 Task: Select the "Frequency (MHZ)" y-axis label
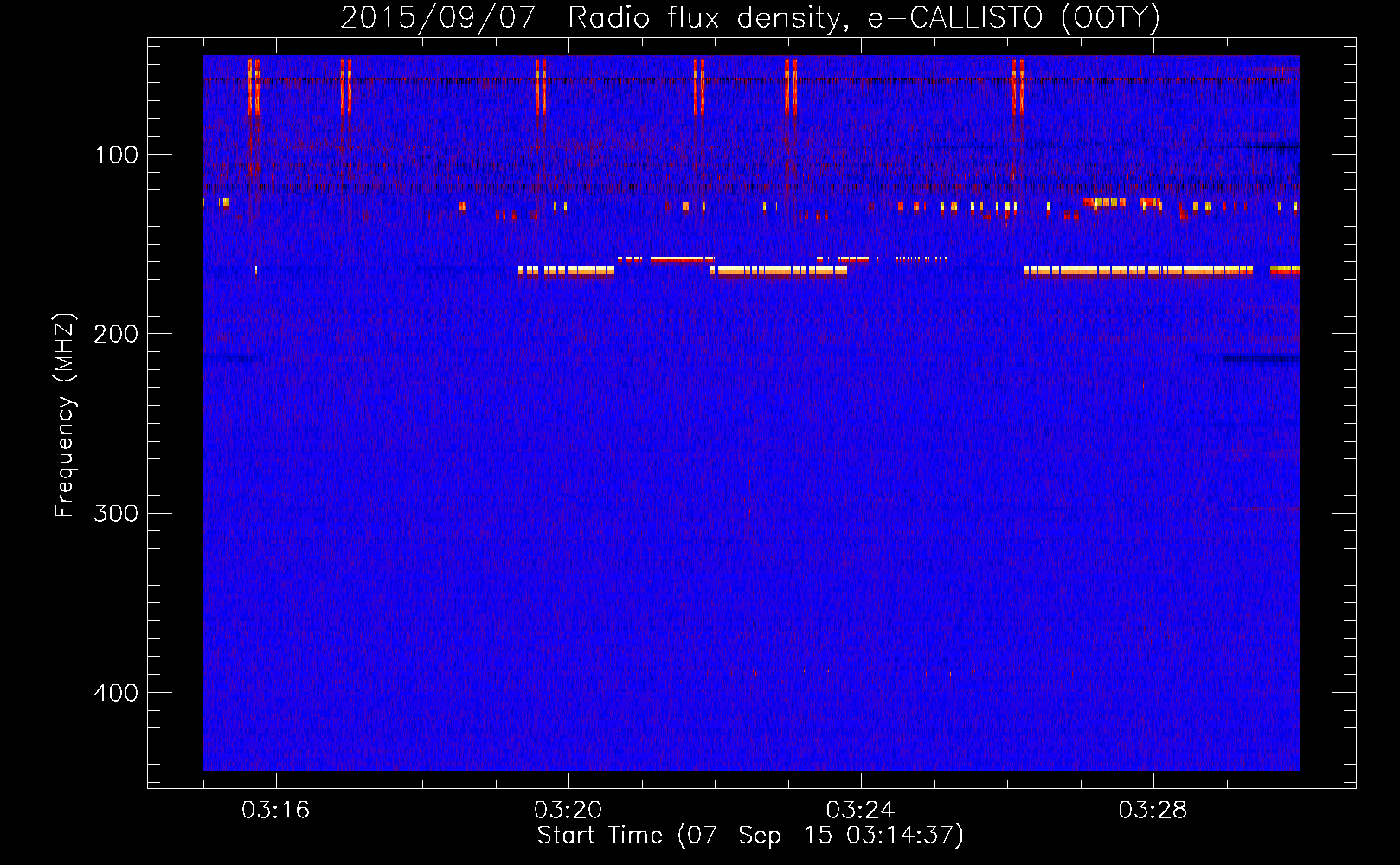(65, 415)
